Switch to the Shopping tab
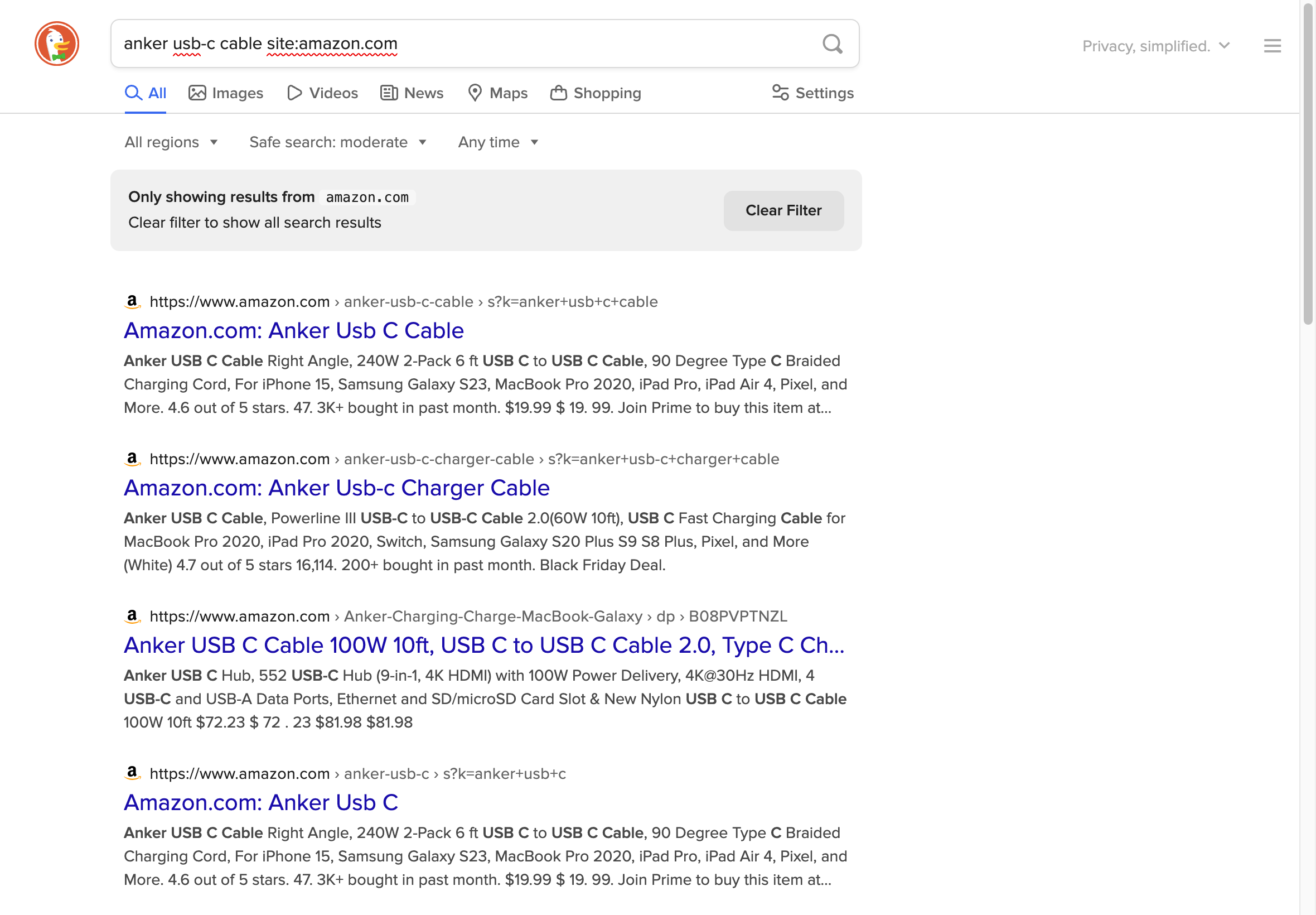The image size is (1316, 915). pos(596,93)
